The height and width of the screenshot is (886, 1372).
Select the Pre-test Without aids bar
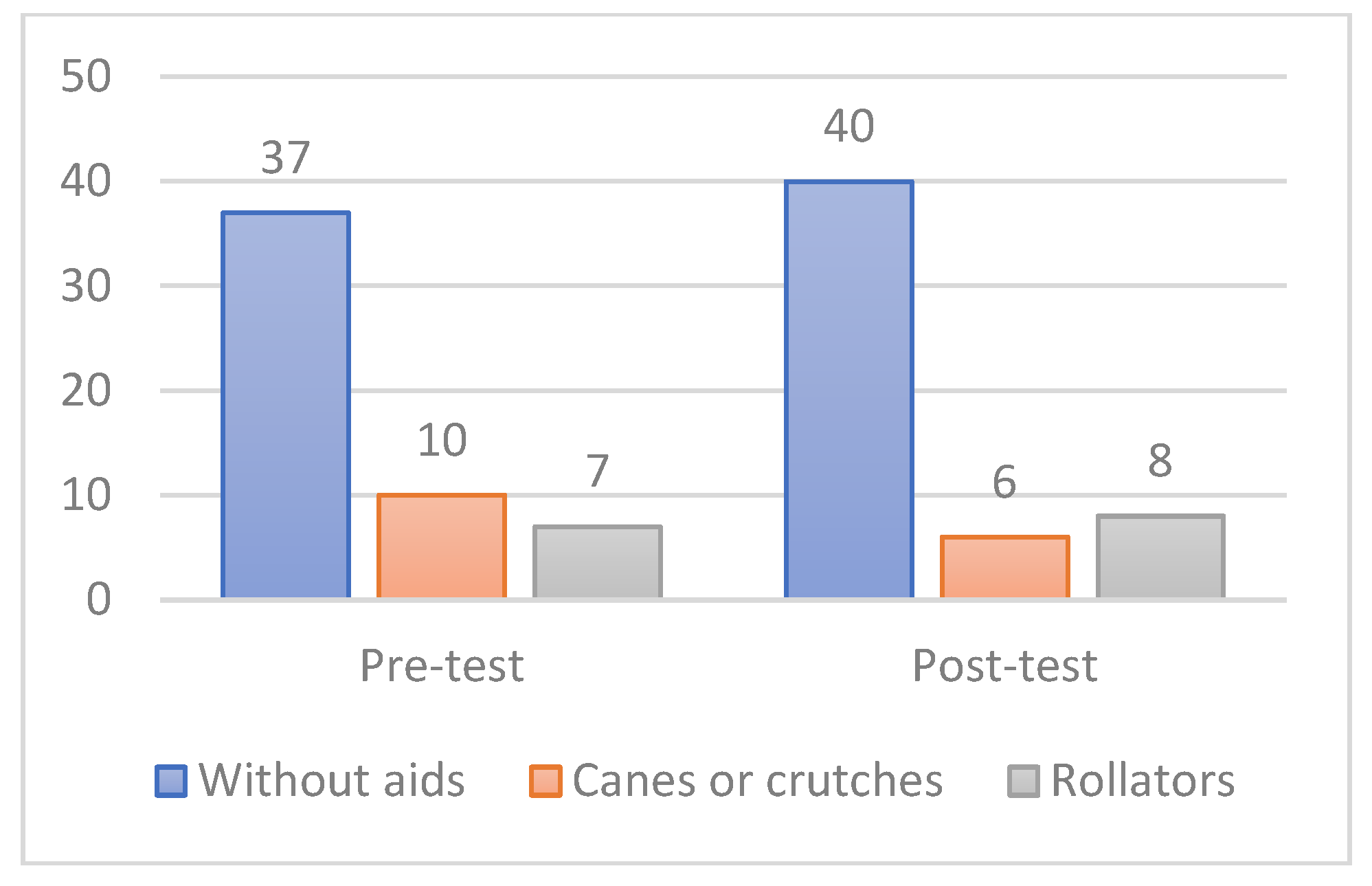[286, 406]
